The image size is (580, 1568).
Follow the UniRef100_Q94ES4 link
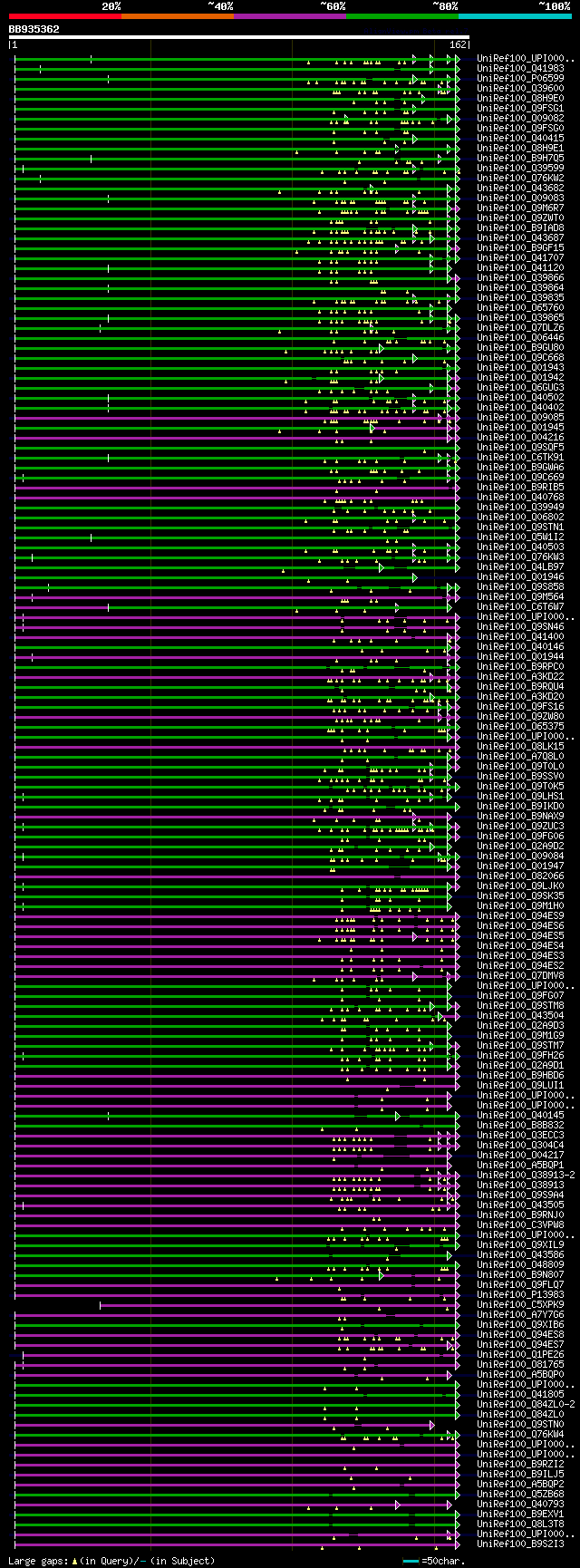(x=520, y=945)
